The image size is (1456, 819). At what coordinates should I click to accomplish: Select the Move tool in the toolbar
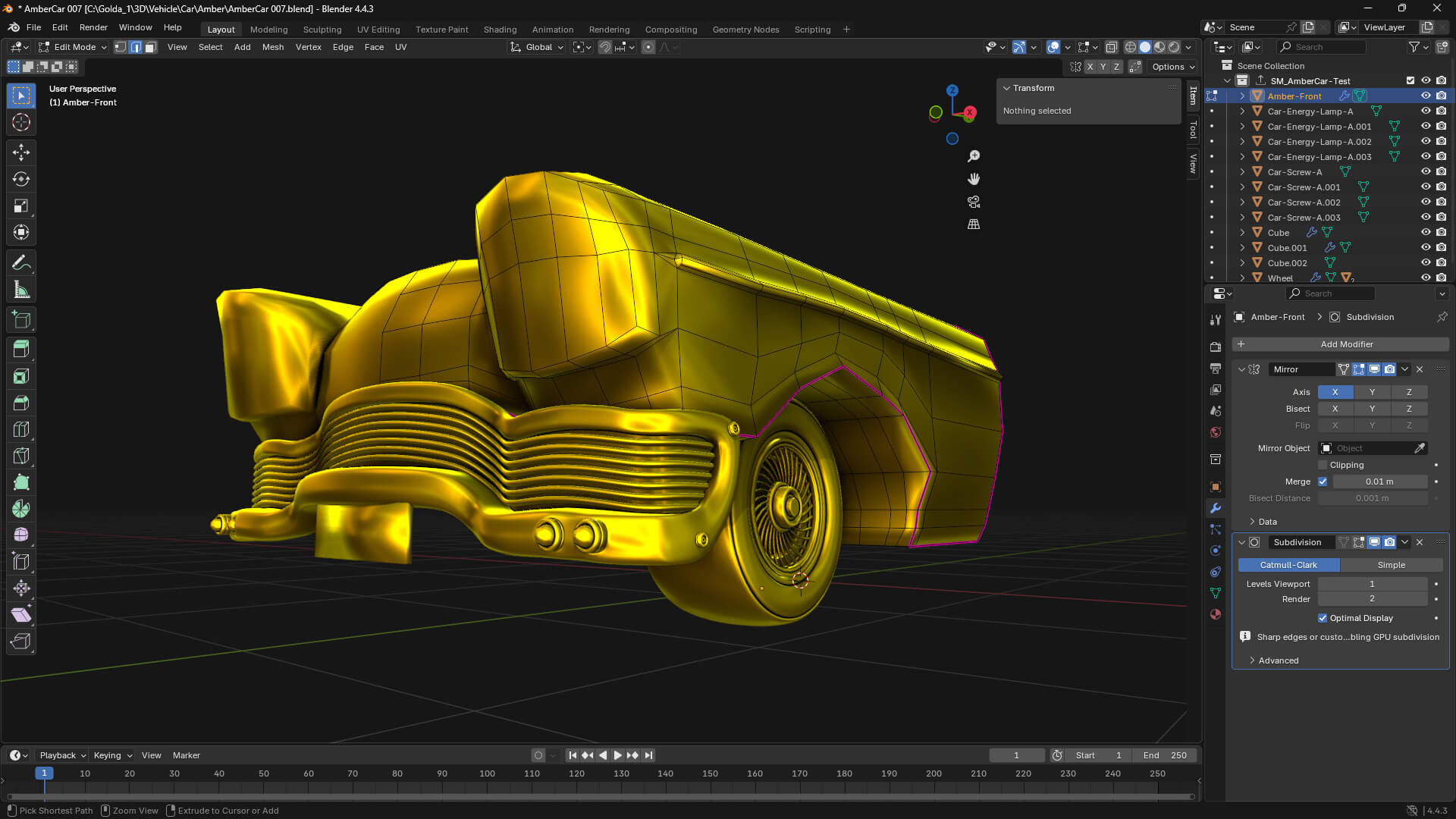(20, 152)
